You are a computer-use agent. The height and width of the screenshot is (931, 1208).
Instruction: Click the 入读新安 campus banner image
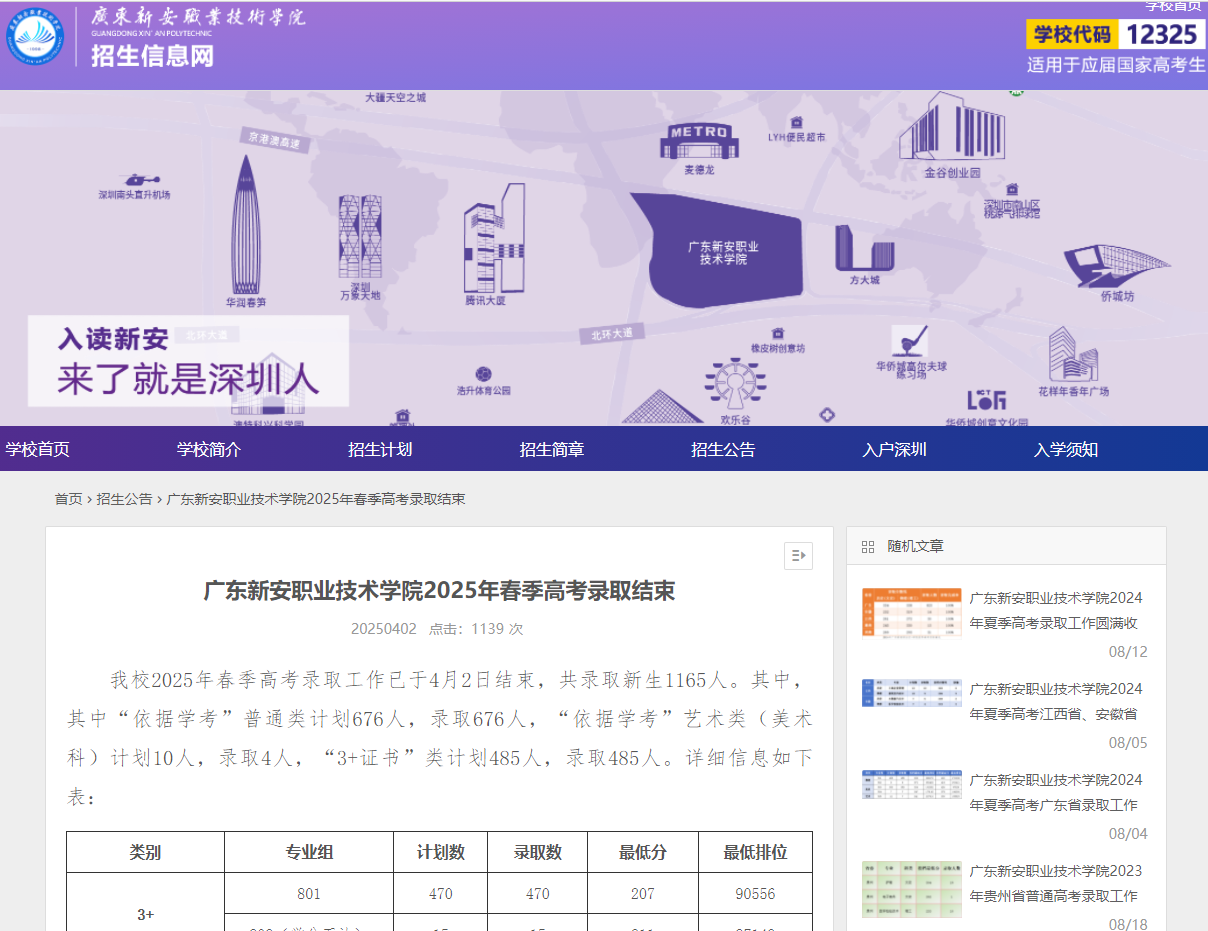(x=188, y=362)
